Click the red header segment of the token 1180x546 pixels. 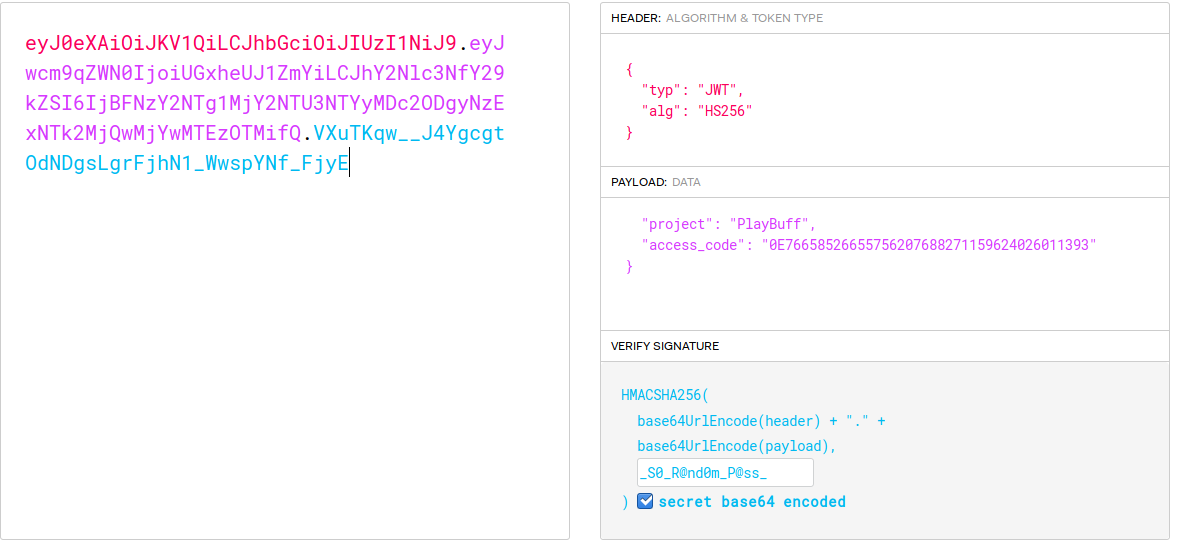click(x=240, y=43)
